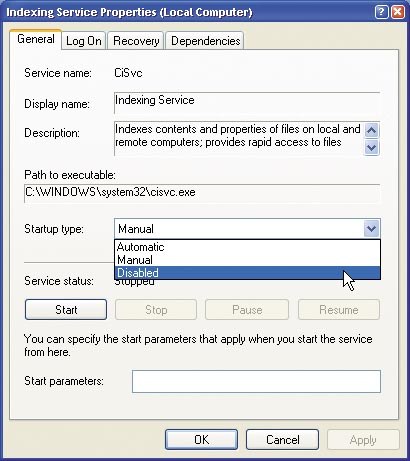Select the General tab
The image size is (410, 461).
coord(36,39)
